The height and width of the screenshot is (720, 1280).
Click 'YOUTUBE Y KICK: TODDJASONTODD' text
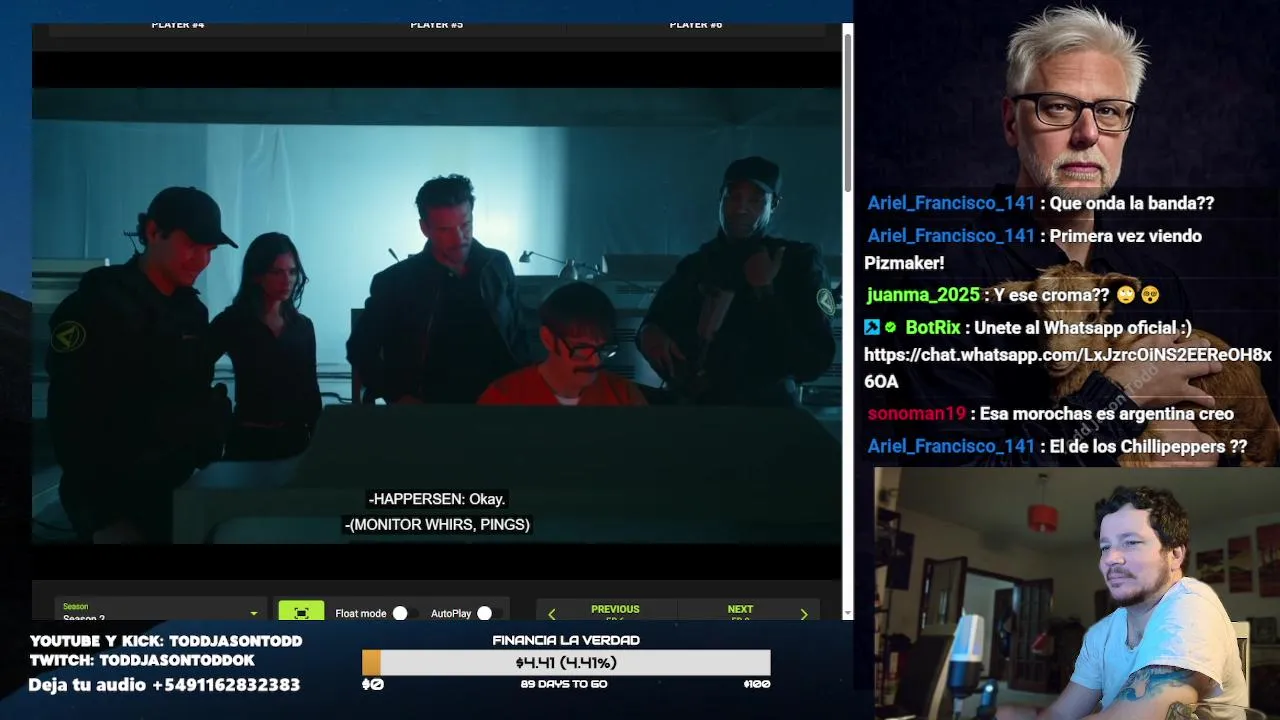click(166, 641)
